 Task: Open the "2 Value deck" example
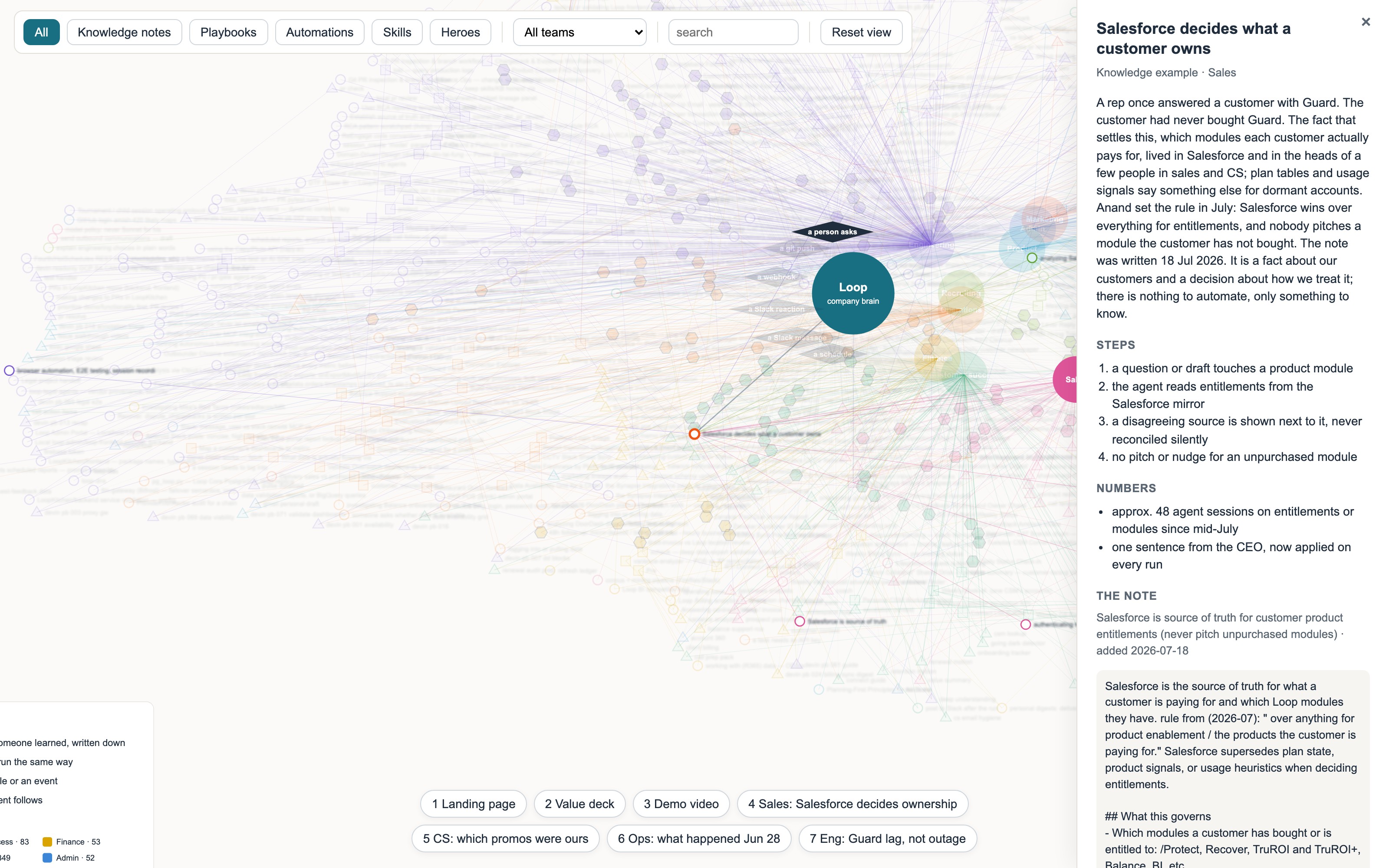[x=580, y=804]
